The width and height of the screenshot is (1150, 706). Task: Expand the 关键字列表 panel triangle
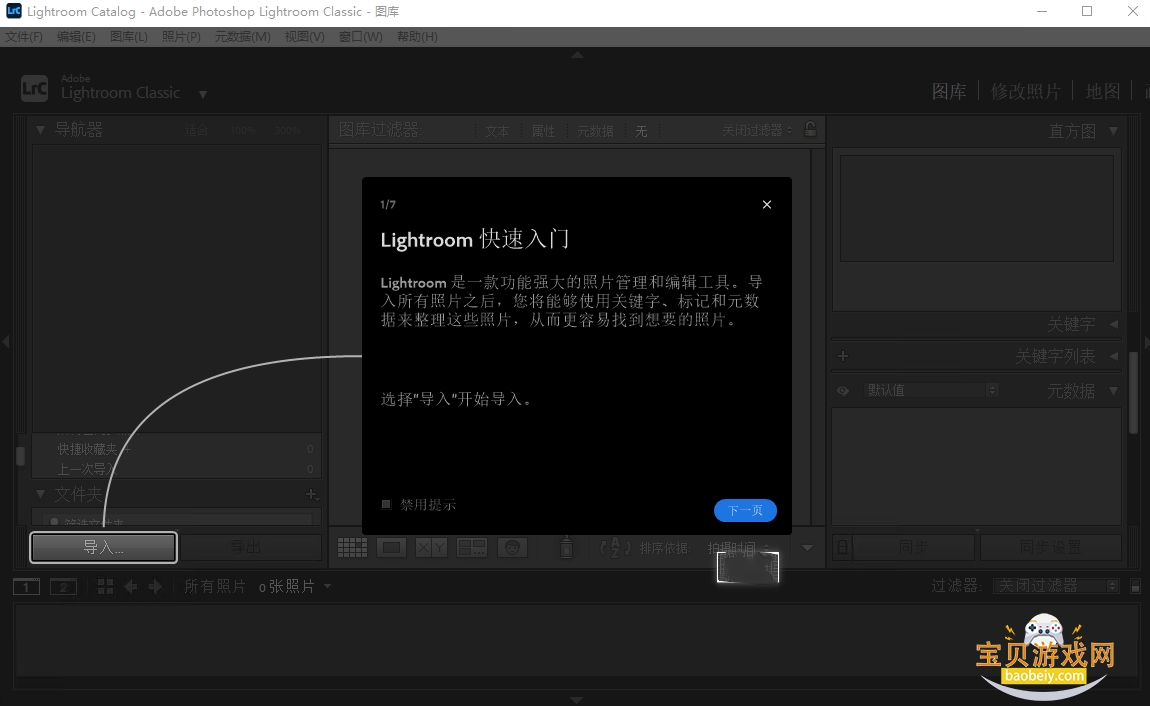1113,356
